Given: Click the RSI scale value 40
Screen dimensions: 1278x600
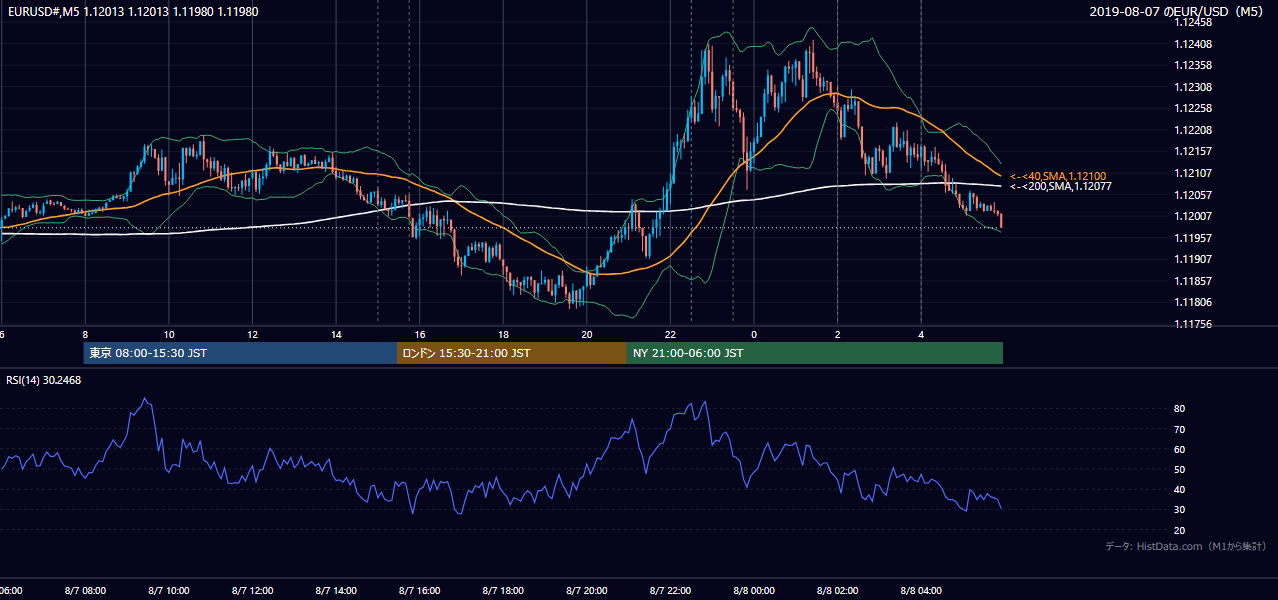Looking at the screenshot, I should 1180,489.
